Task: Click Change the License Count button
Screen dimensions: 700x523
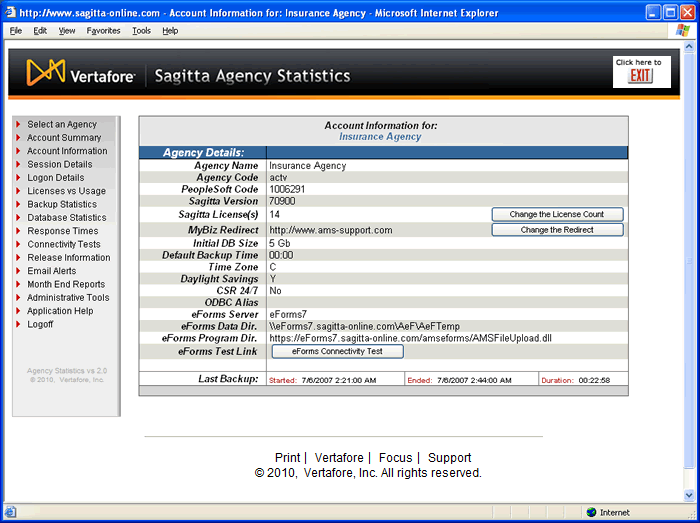Action: (x=557, y=214)
